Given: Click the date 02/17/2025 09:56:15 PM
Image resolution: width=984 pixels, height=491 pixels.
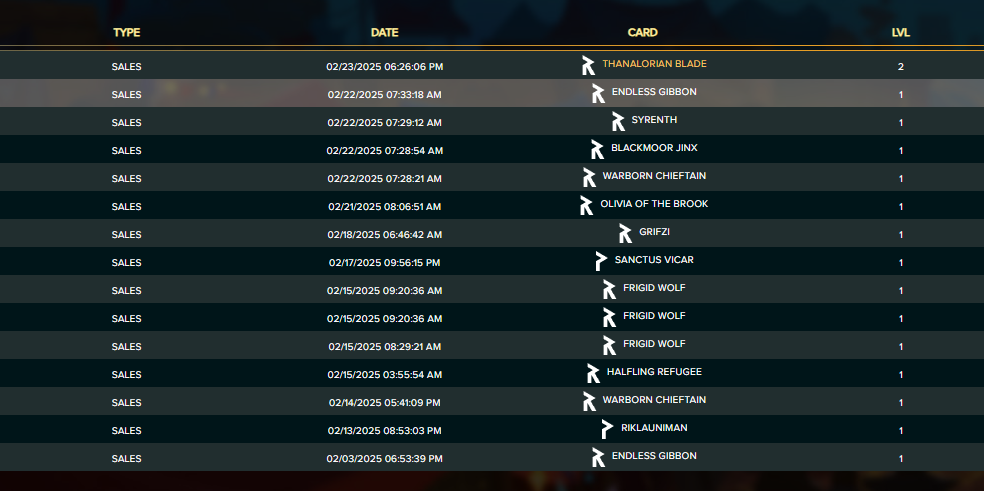Looking at the screenshot, I should [x=385, y=263].
